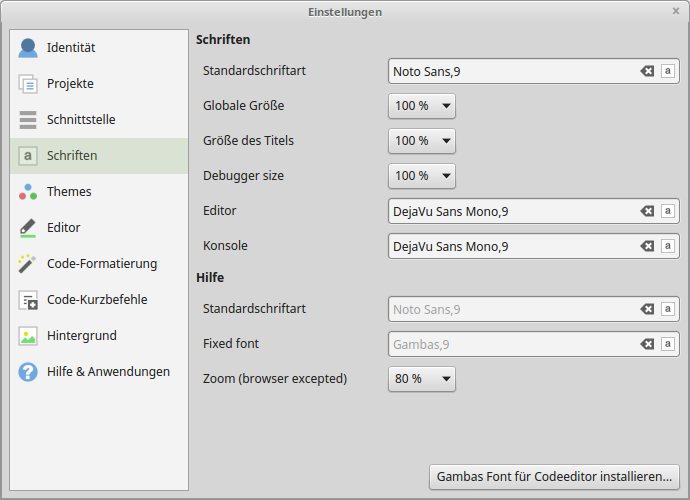Open the Debugger size dropdown
This screenshot has height=500, width=690.
[x=421, y=176]
